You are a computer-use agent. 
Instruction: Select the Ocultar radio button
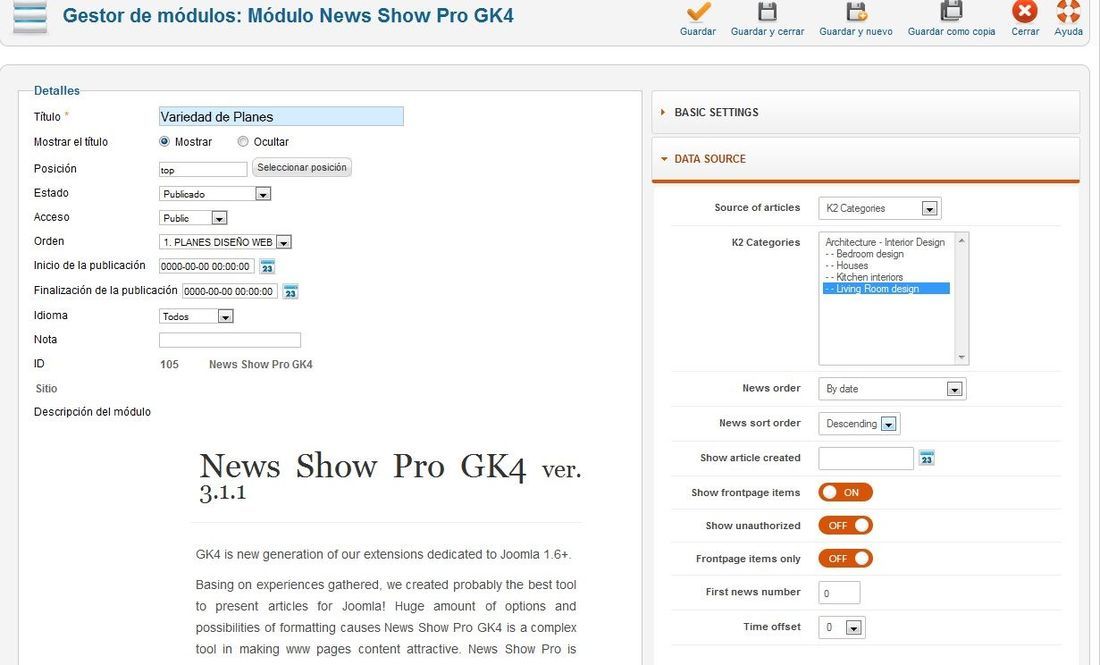(243, 142)
